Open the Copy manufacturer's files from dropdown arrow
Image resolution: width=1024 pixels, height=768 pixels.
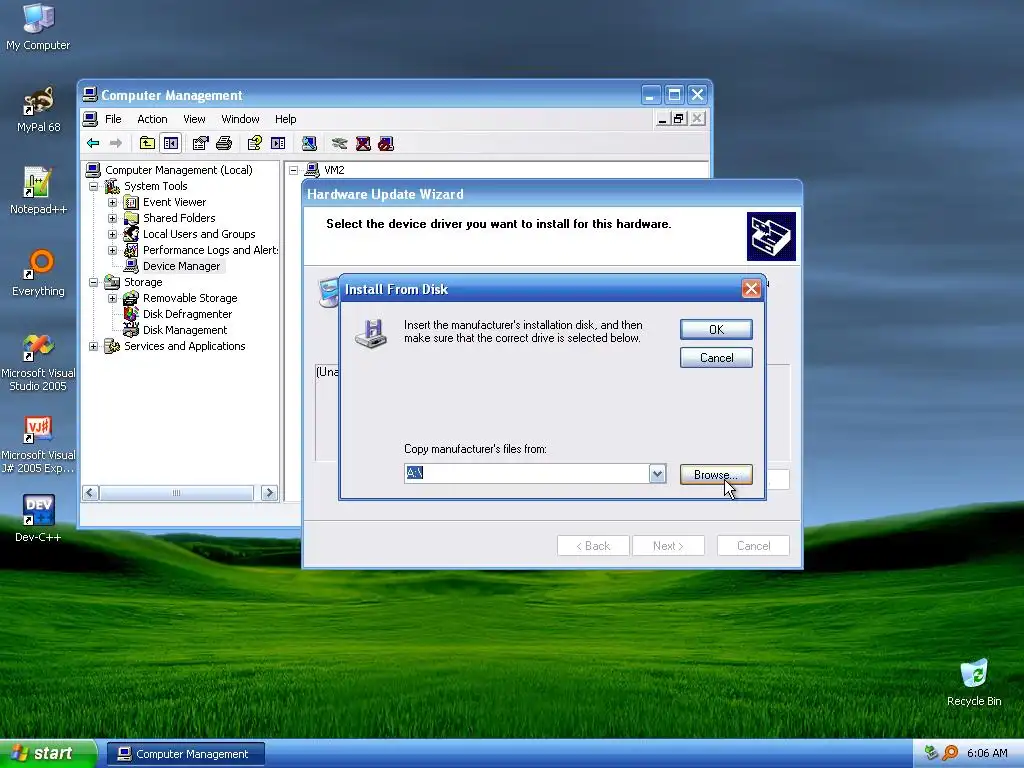[x=657, y=473]
